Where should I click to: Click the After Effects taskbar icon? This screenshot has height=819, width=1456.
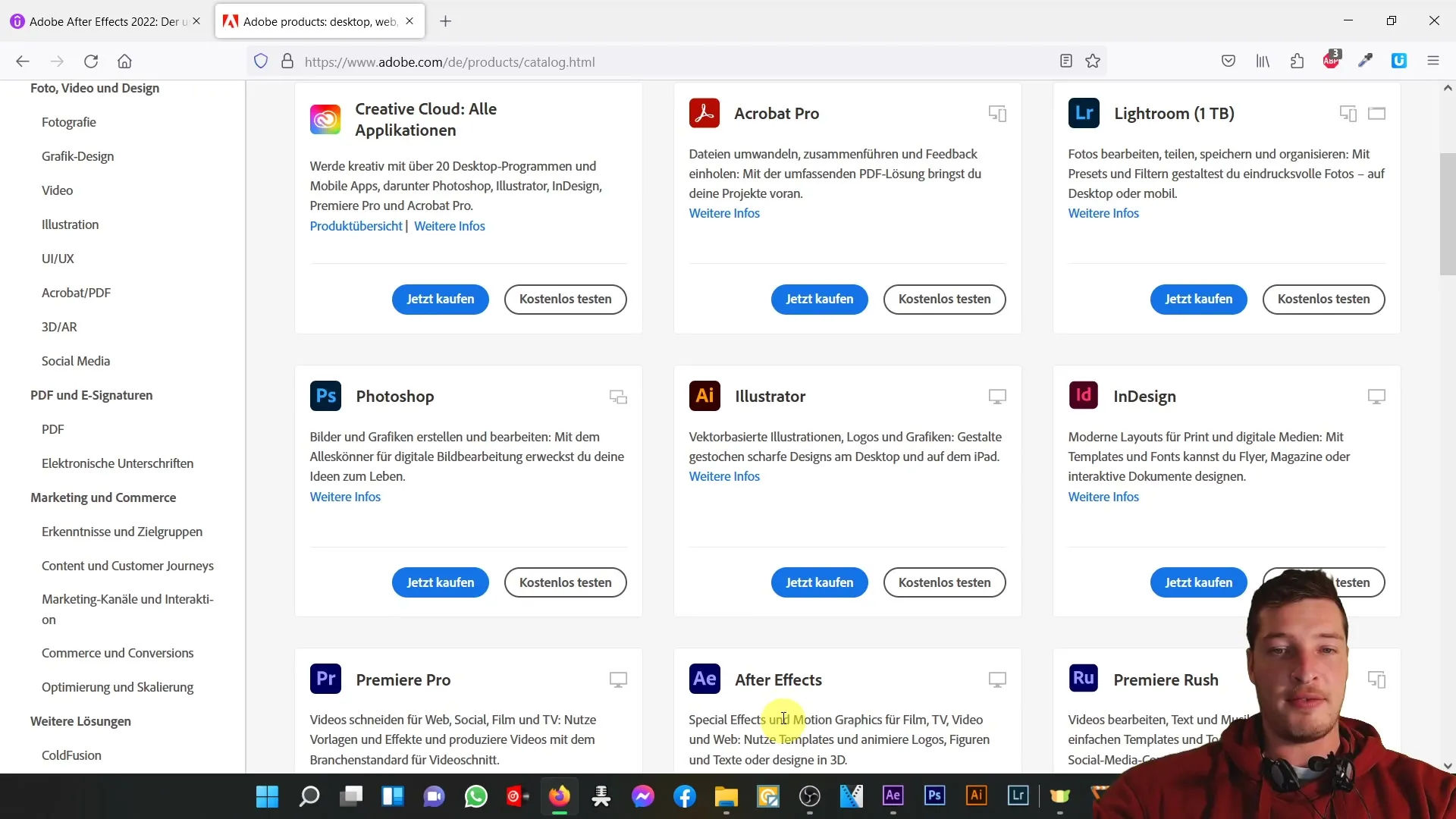click(x=893, y=796)
